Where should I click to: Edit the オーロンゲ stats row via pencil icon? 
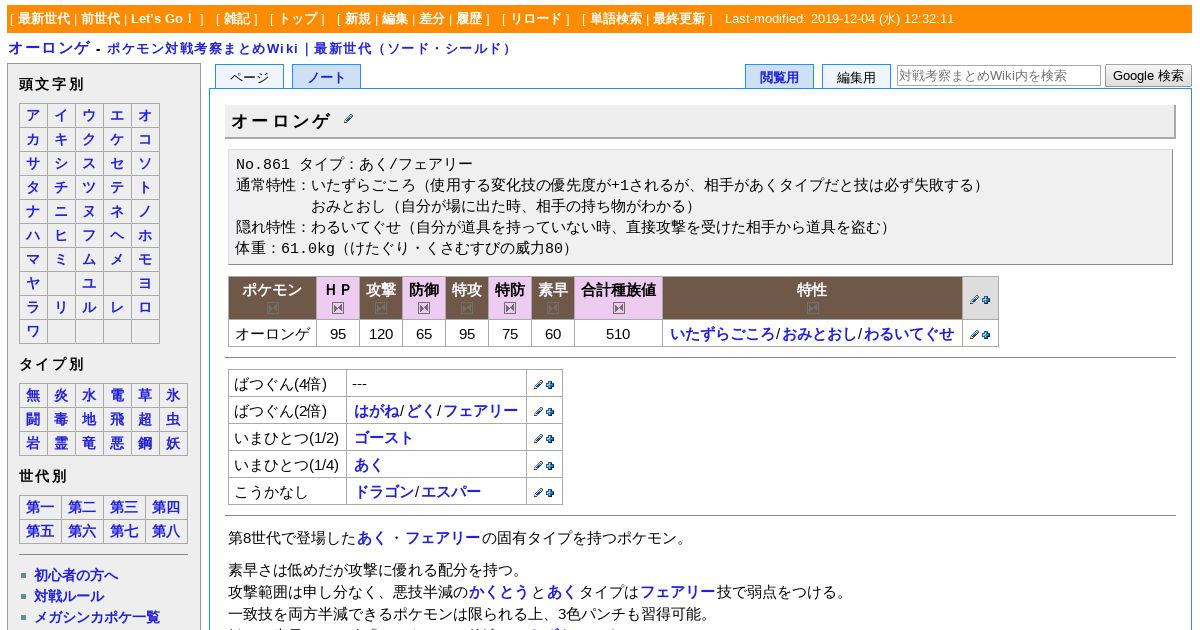[974, 334]
